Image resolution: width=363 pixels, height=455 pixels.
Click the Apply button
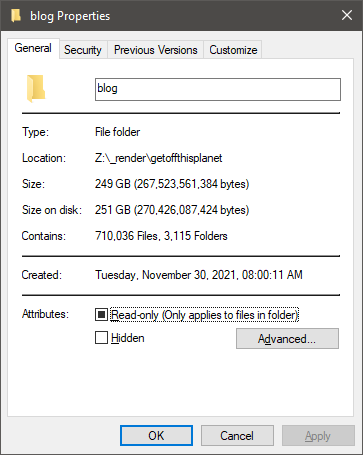tap(318, 435)
